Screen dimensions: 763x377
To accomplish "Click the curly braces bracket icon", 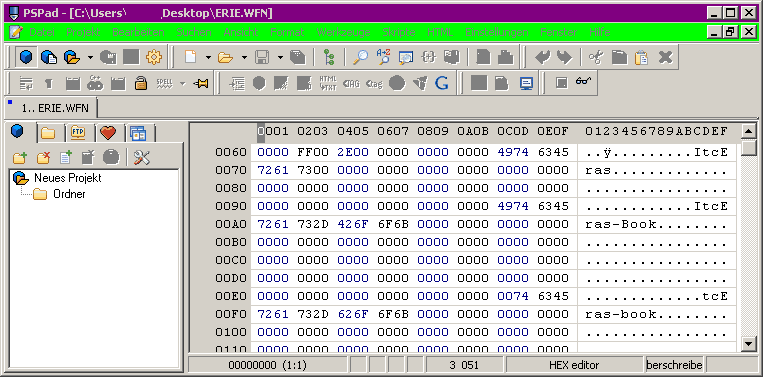I will click(x=429, y=58).
